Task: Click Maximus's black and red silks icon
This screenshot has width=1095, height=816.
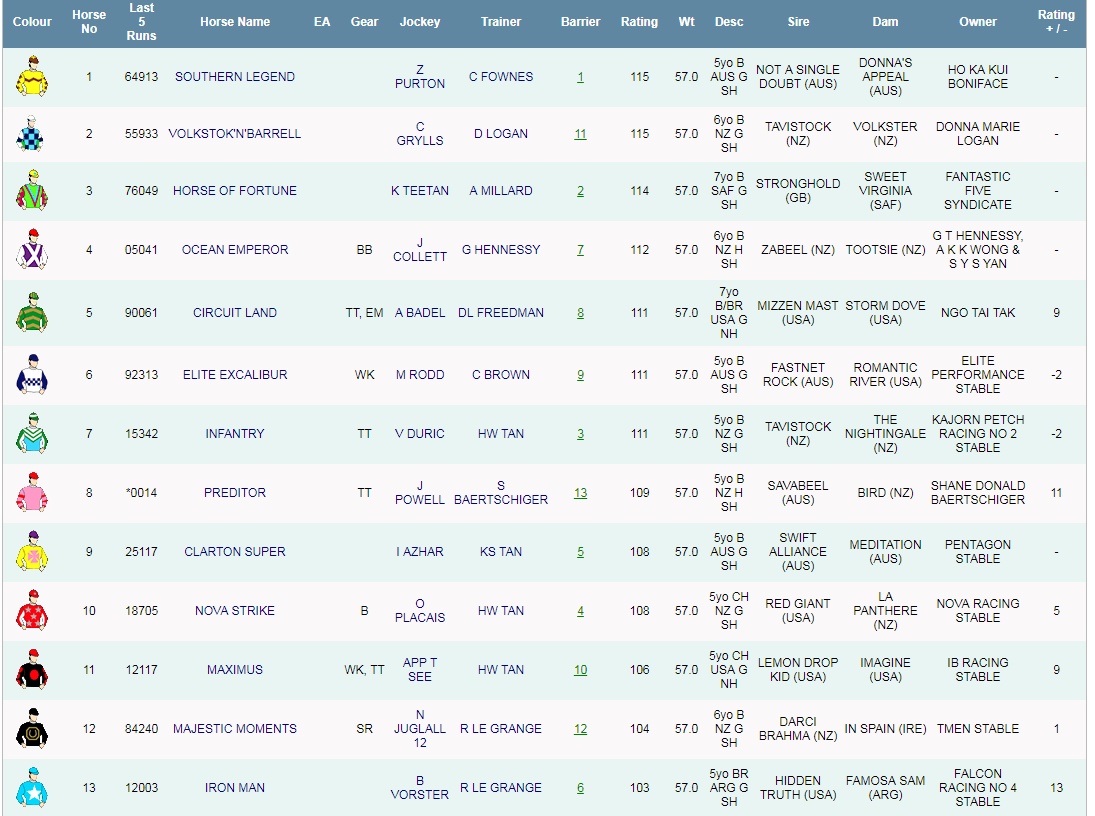Action: [x=32, y=670]
